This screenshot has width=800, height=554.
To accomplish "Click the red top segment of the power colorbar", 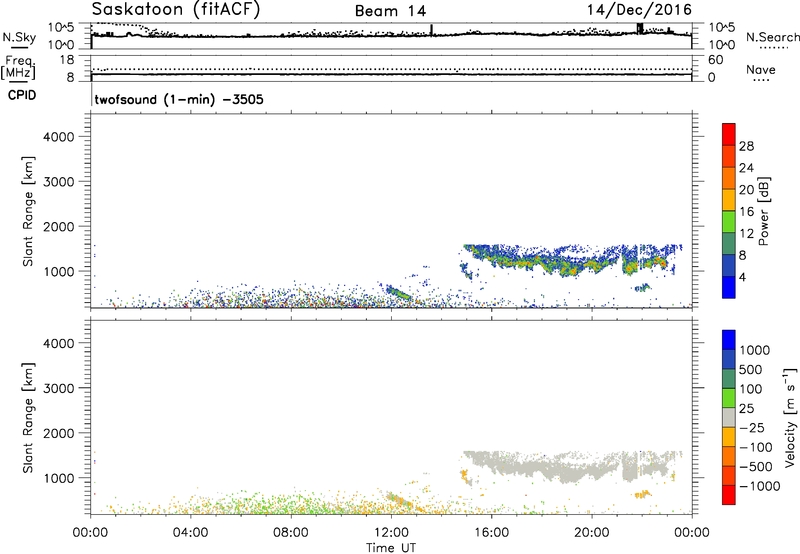I will pos(729,135).
